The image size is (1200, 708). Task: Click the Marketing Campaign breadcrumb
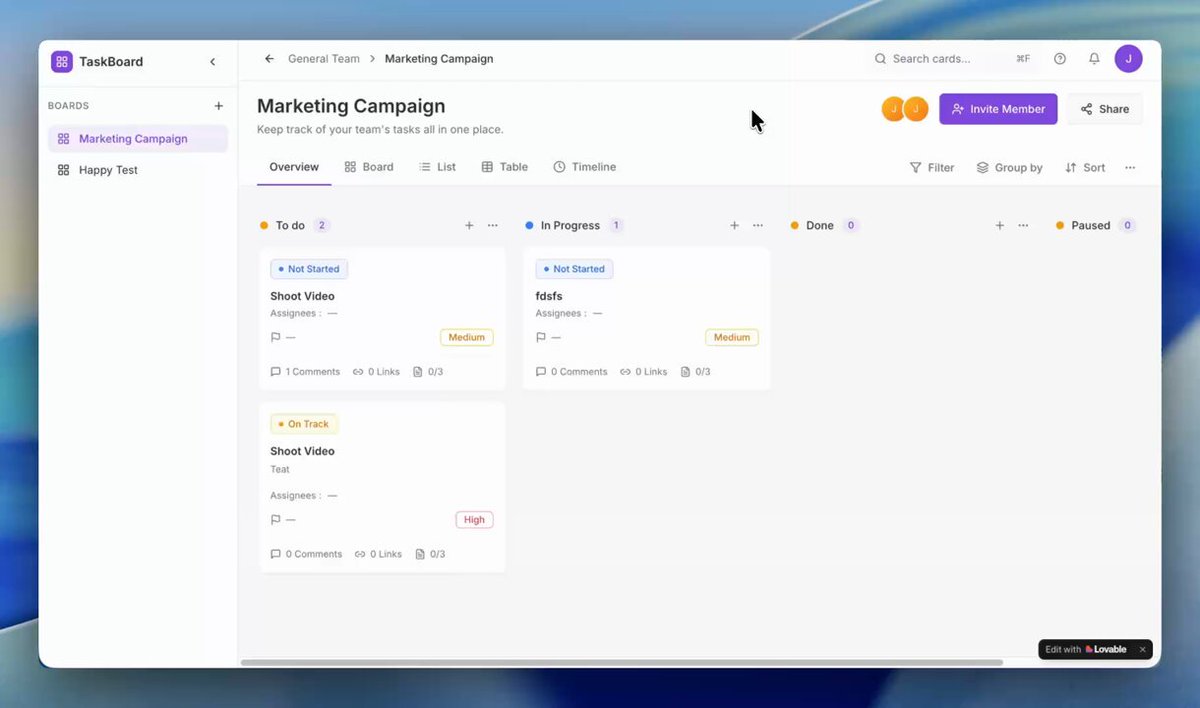439,59
